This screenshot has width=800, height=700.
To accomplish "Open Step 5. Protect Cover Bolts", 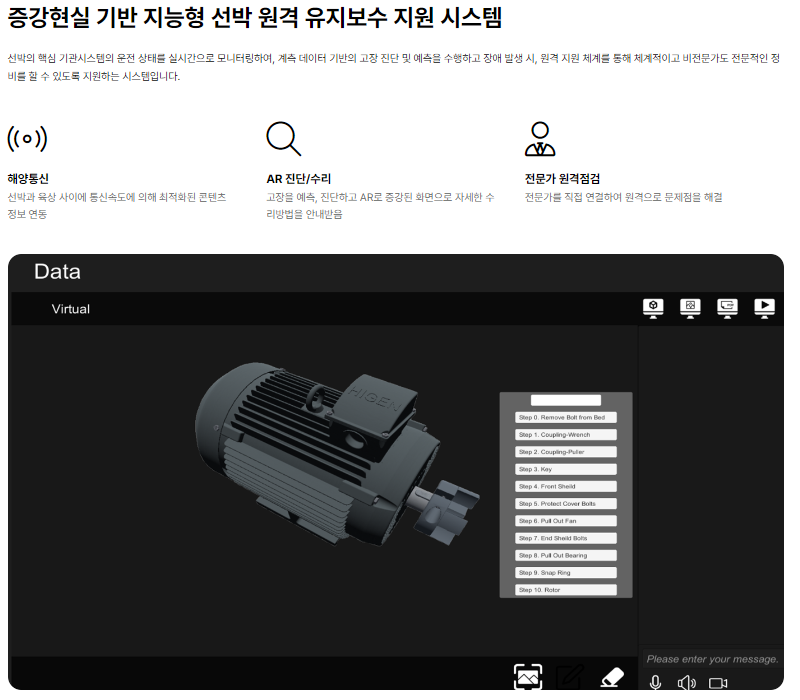I will 566,503.
